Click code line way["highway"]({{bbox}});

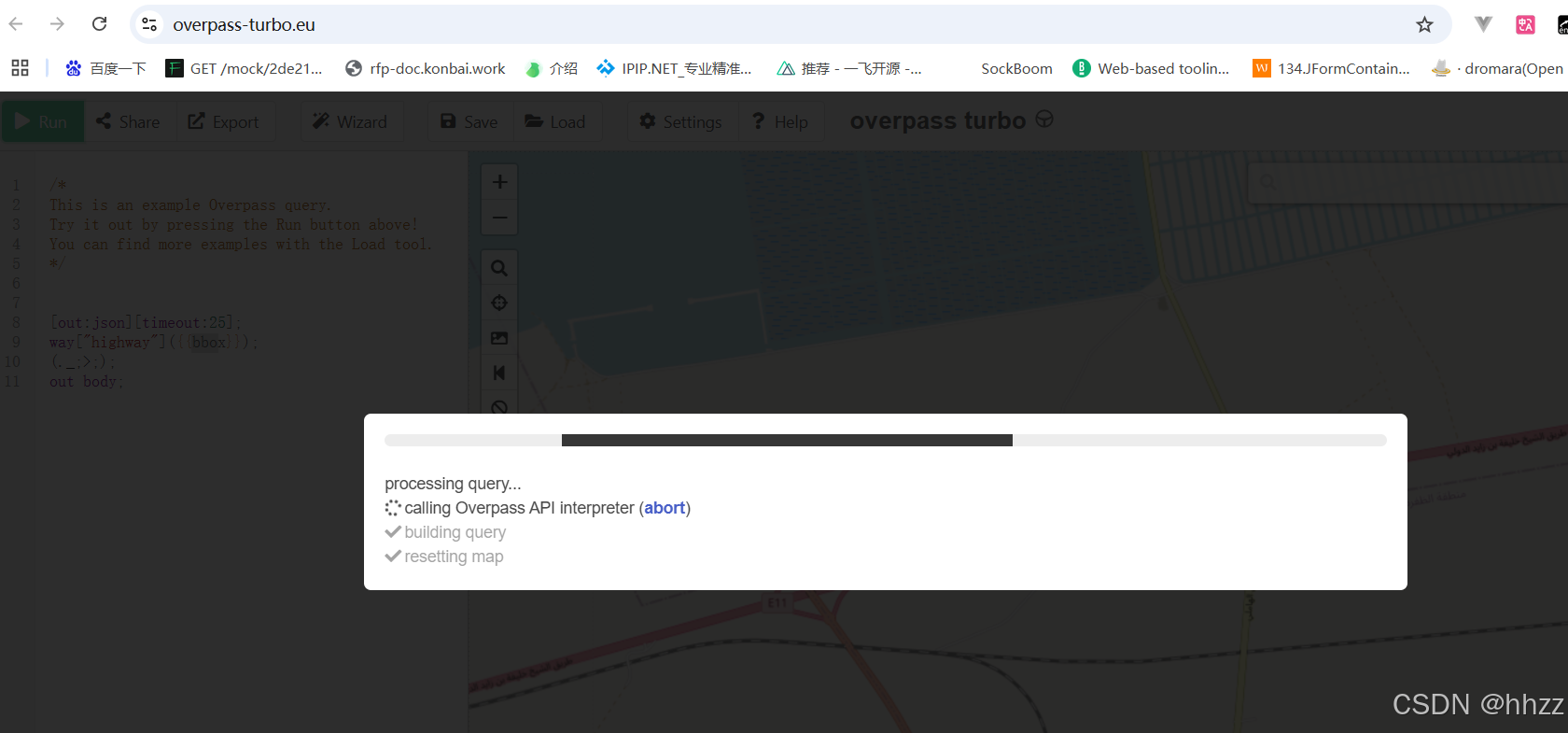153,343
